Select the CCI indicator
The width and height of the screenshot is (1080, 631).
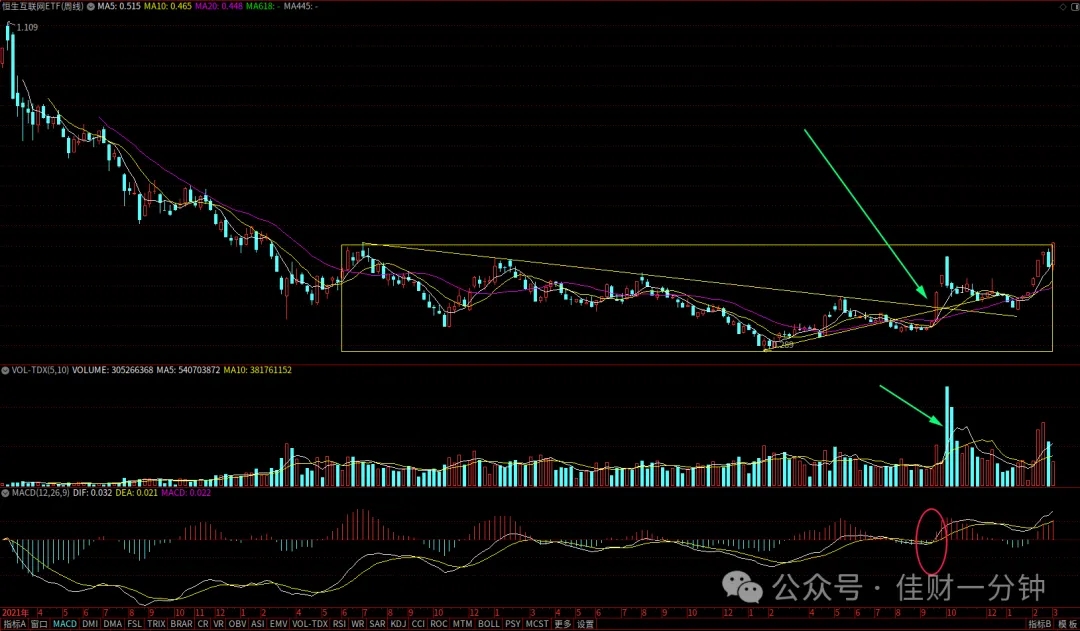click(418, 623)
